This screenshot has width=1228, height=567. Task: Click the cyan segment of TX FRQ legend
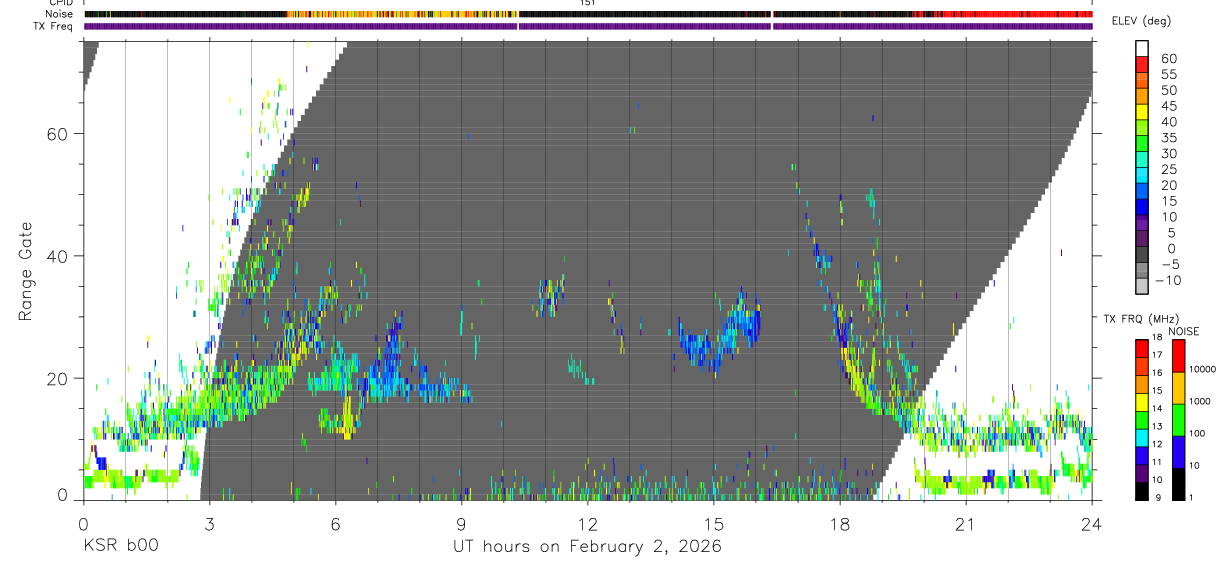(1141, 438)
